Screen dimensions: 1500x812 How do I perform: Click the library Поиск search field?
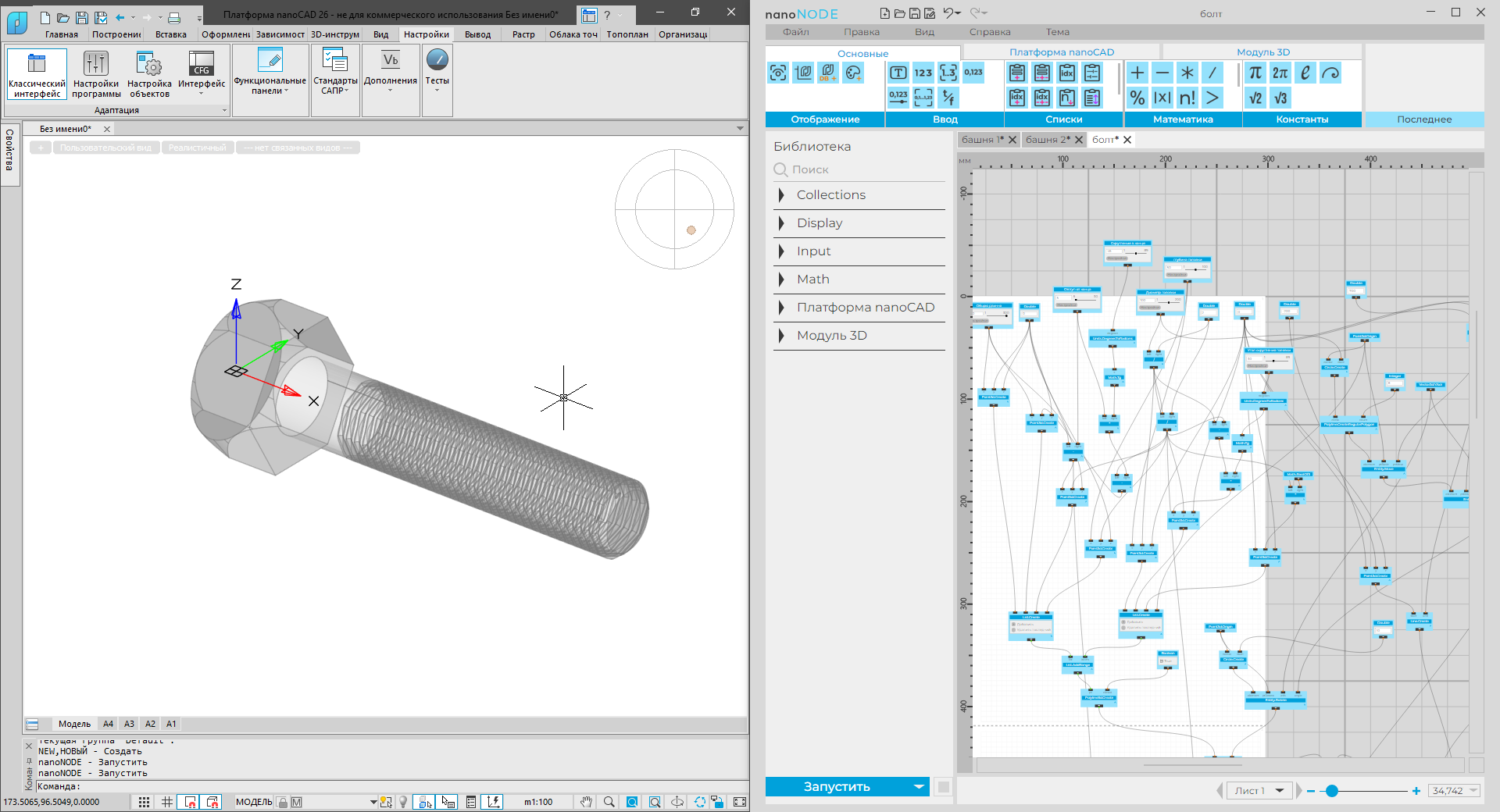[x=859, y=169]
